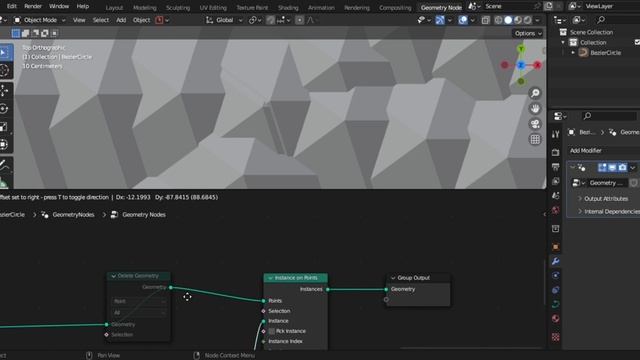The width and height of the screenshot is (640, 360).
Task: Open the Object properties tab
Action: (556, 247)
